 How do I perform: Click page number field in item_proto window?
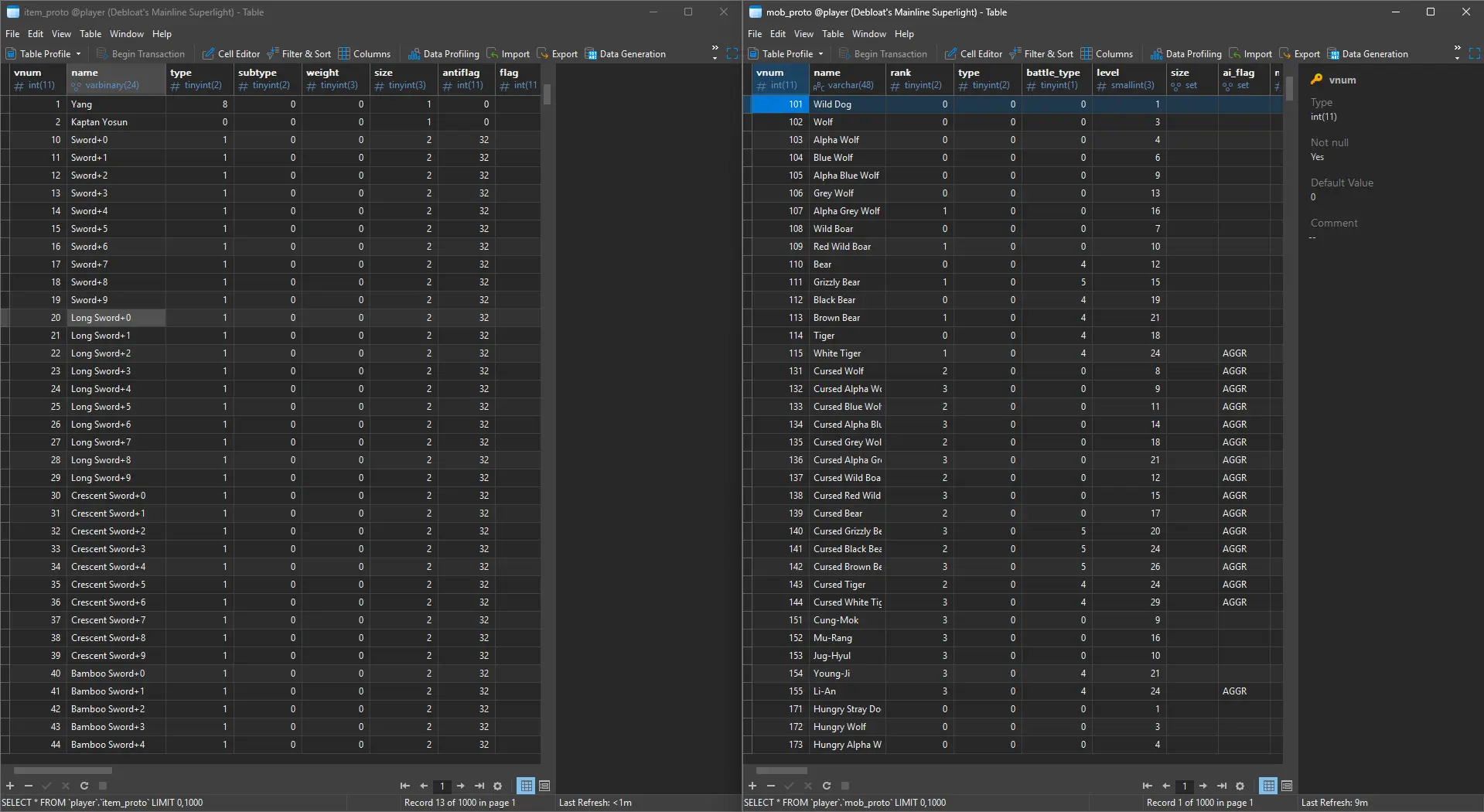point(442,786)
